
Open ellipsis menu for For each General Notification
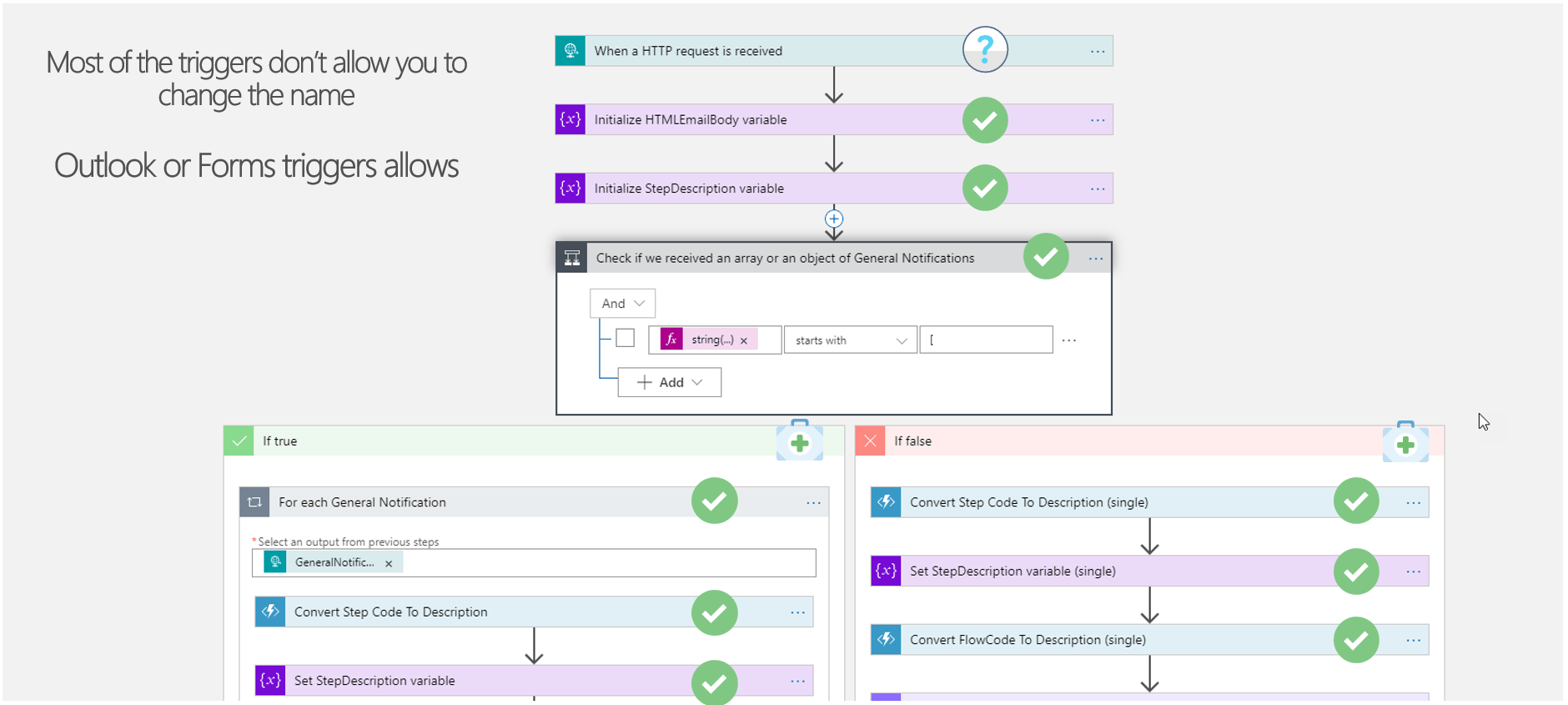[813, 503]
